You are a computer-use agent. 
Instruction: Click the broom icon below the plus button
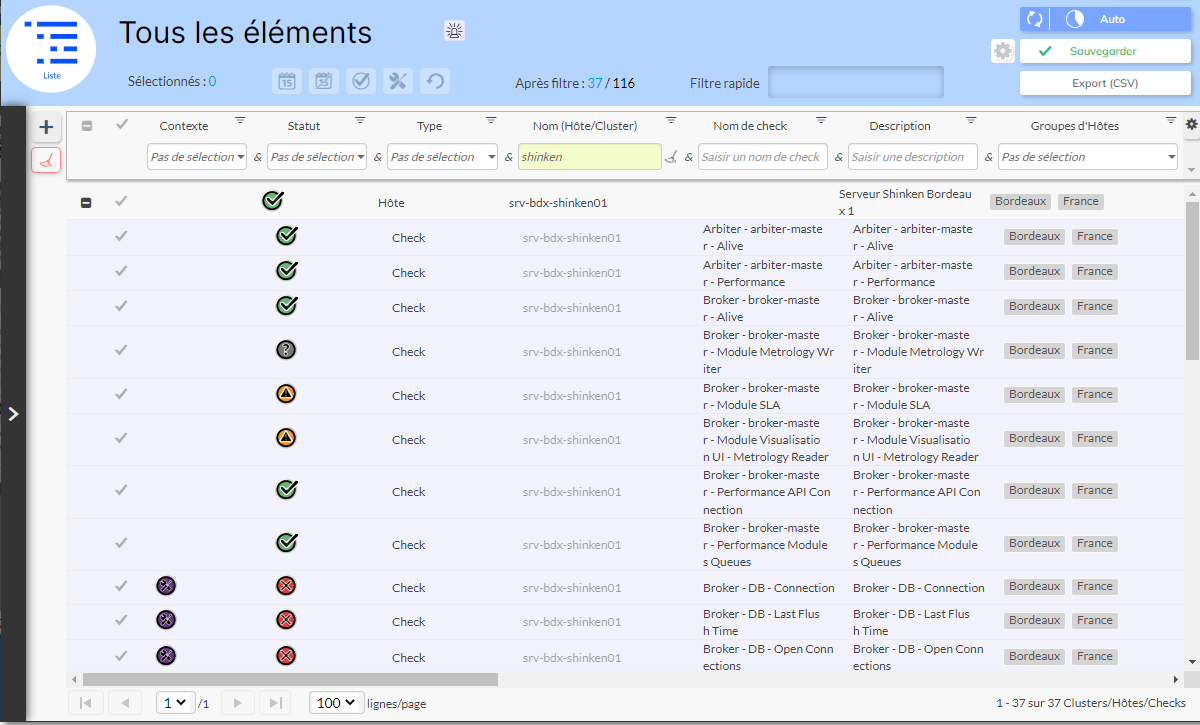[46, 160]
